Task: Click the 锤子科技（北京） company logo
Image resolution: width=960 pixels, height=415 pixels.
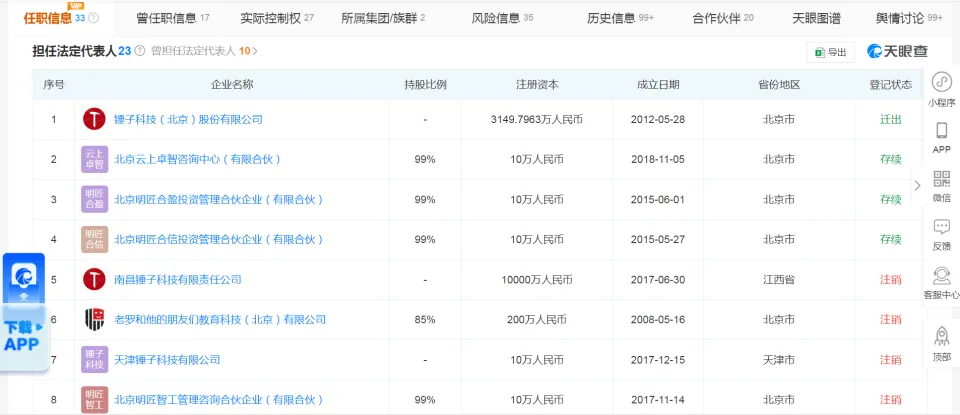Action: 94,119
